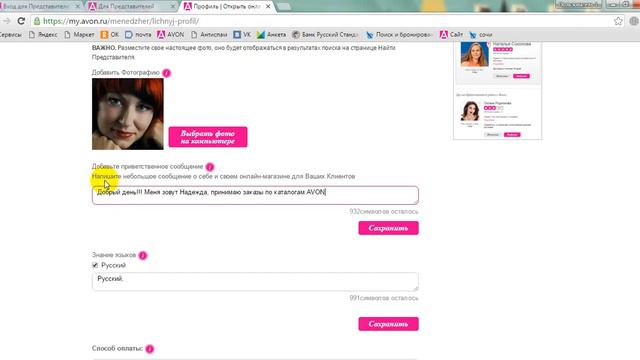Bookmark this page with the star icon

coord(618,21)
